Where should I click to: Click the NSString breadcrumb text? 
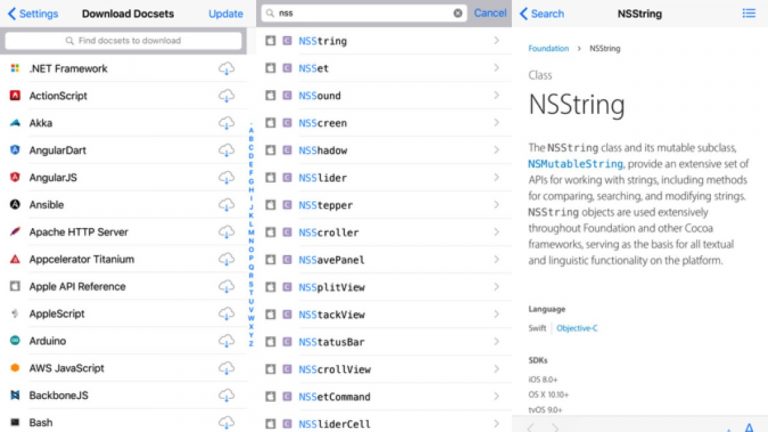tap(605, 48)
